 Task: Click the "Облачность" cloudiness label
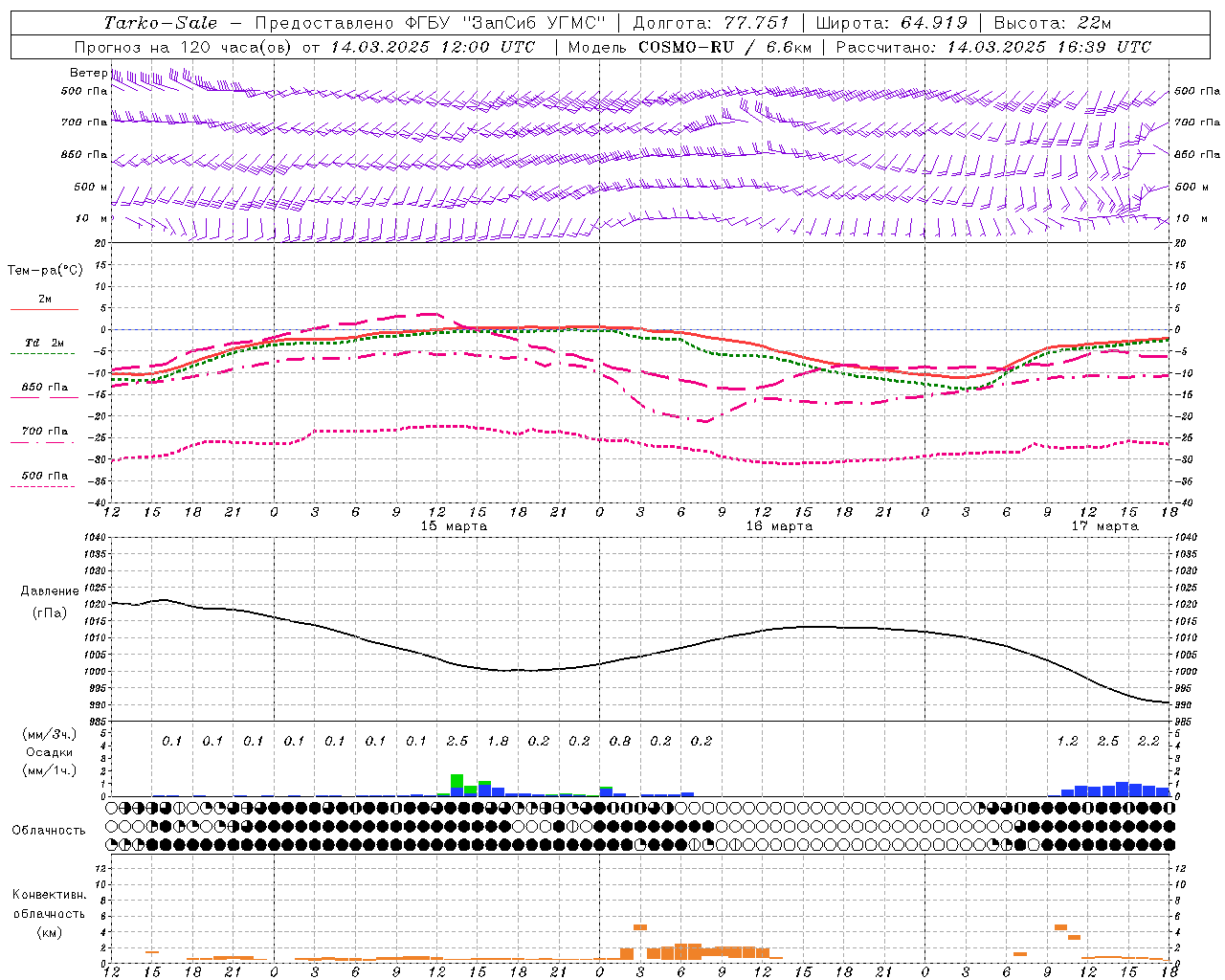49,830
